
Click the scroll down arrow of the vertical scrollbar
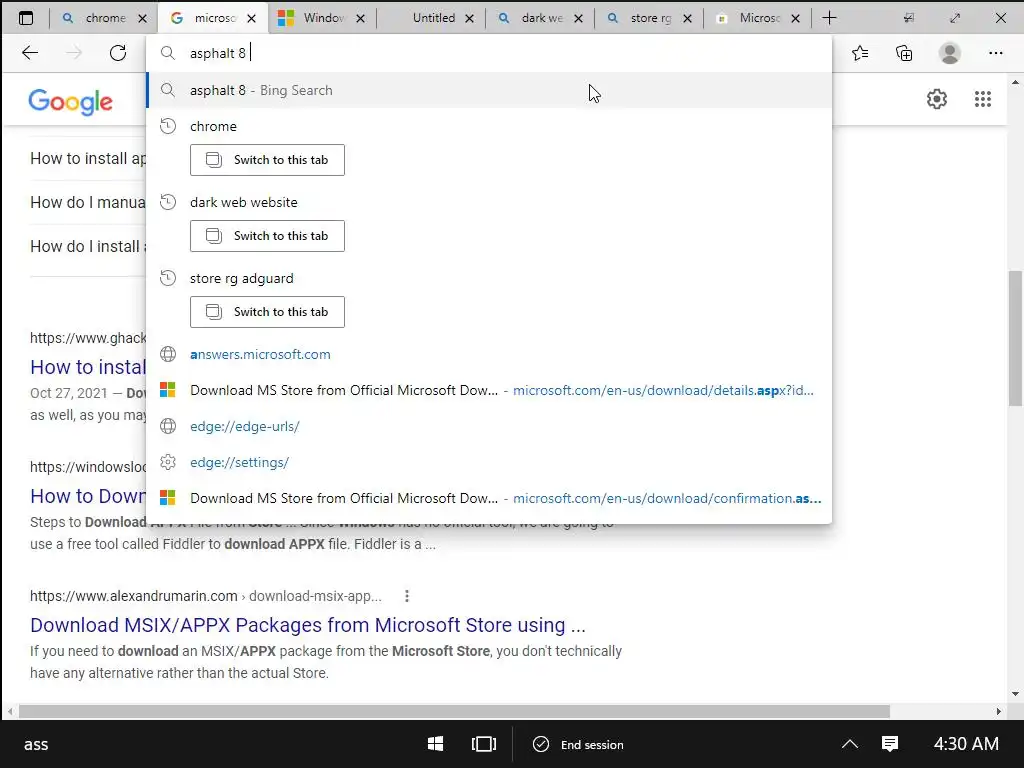pyautogui.click(x=1015, y=694)
